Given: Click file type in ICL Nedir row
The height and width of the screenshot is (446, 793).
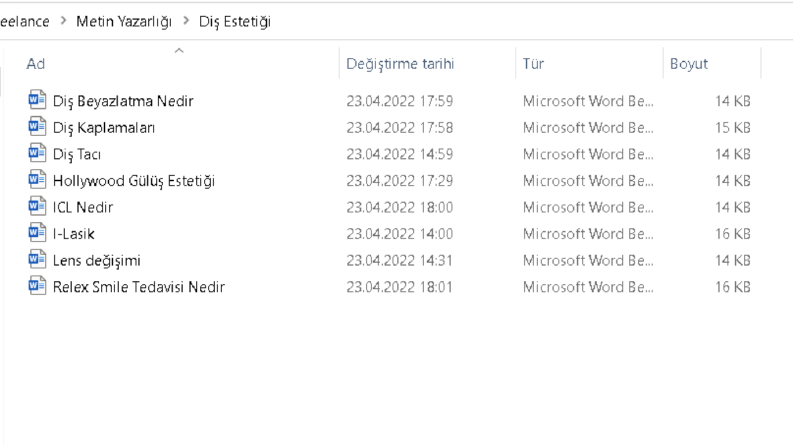Looking at the screenshot, I should point(588,207).
